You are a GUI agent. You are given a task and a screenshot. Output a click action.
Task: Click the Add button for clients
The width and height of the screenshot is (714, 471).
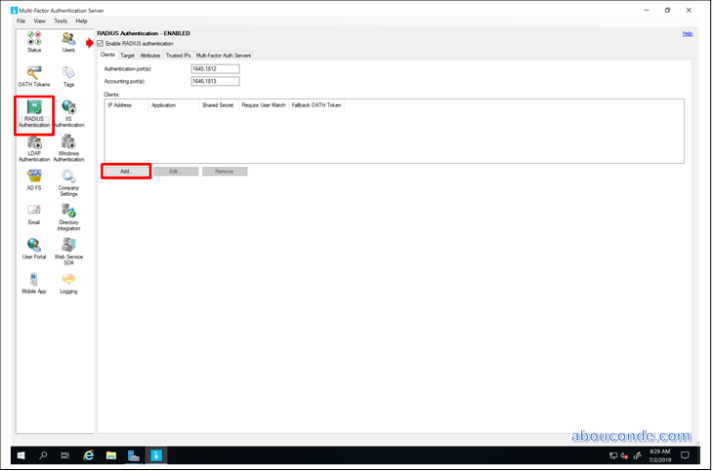click(x=126, y=171)
